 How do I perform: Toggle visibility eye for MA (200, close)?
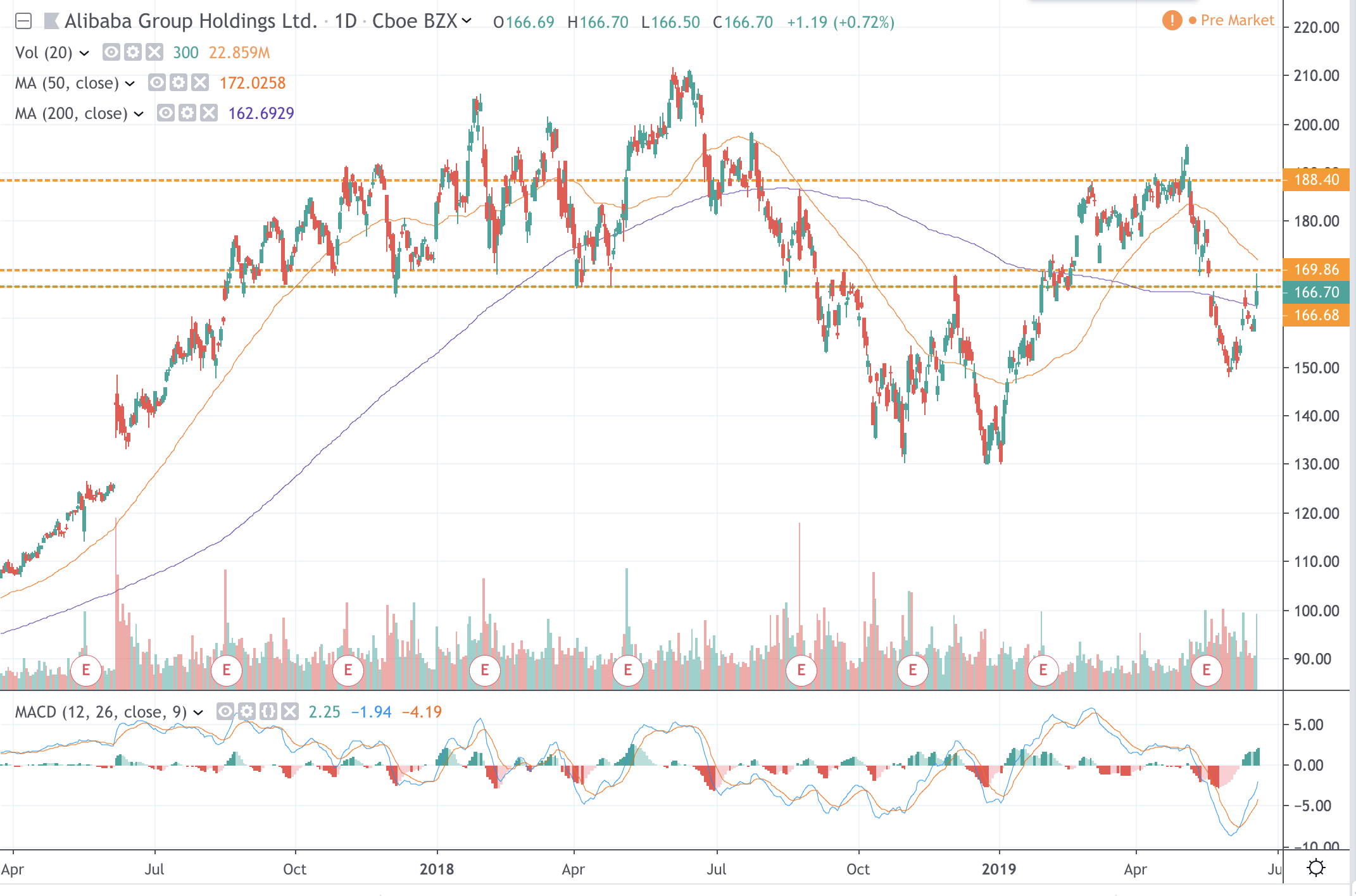click(x=166, y=113)
